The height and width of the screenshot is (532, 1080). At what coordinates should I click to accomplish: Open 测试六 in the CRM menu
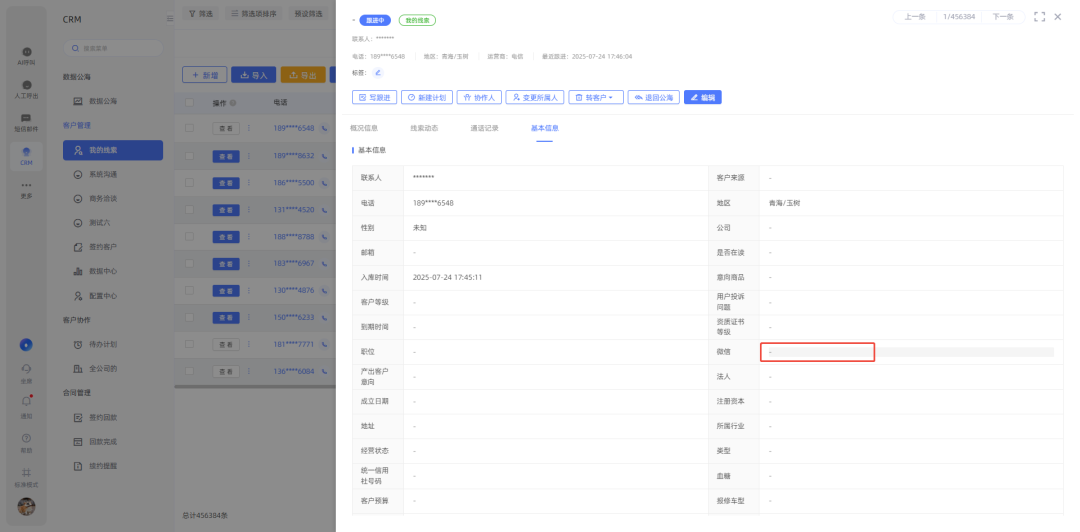click(113, 223)
